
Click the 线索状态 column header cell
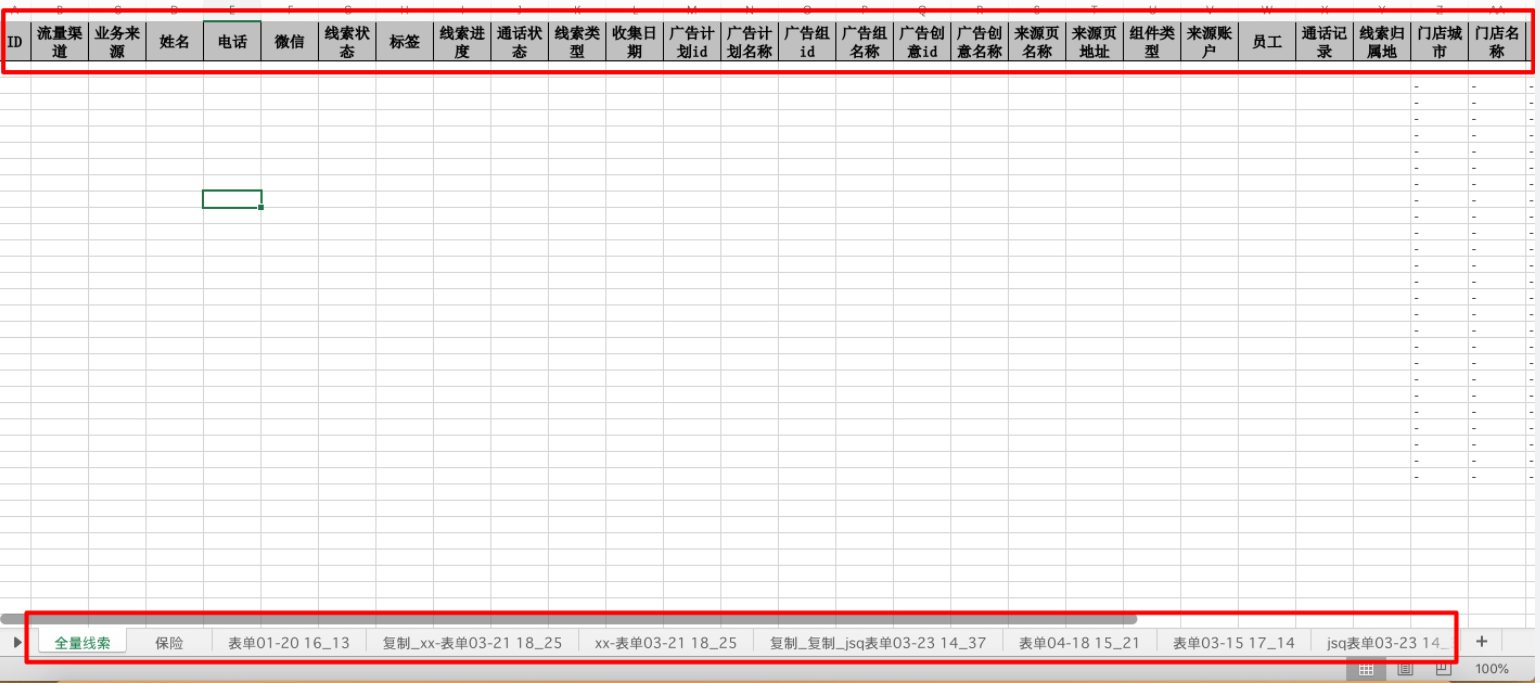point(347,42)
